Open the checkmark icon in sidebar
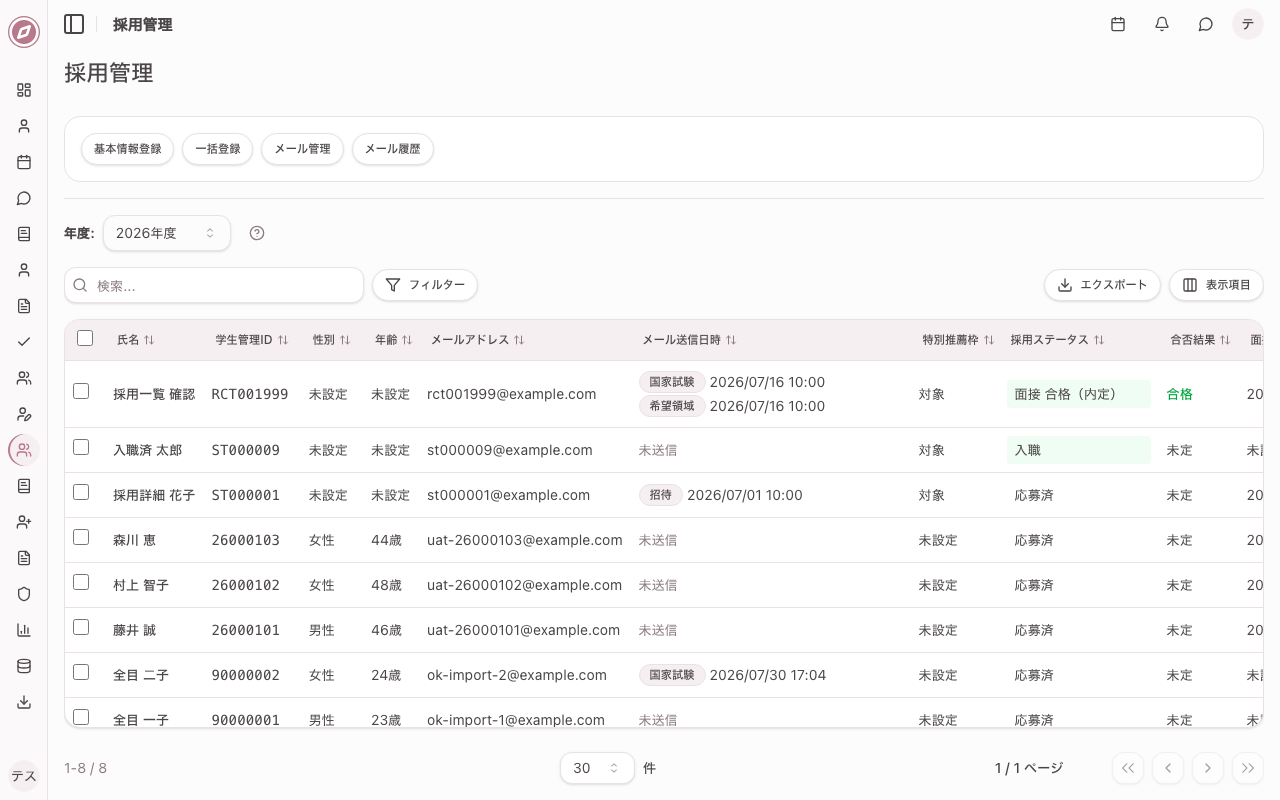Image resolution: width=1280 pixels, height=800 pixels. [x=24, y=342]
